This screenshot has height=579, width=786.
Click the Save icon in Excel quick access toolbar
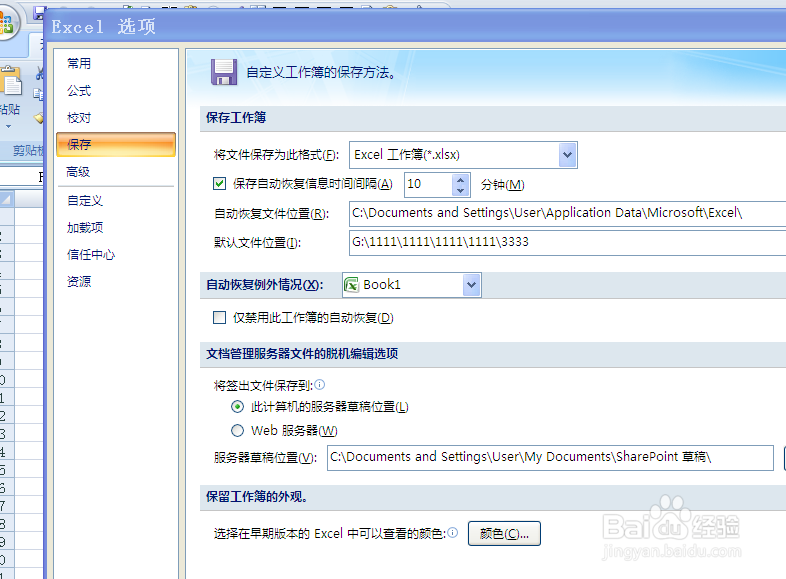click(39, 14)
